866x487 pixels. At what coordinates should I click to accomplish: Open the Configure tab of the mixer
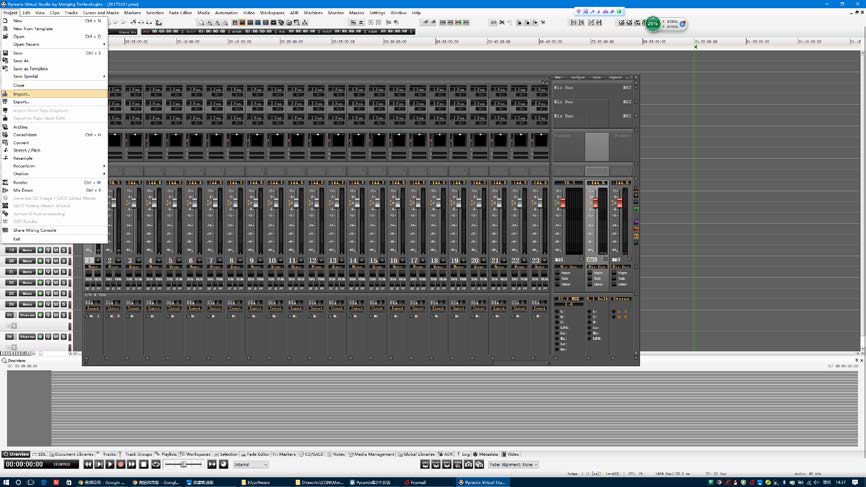coord(578,77)
